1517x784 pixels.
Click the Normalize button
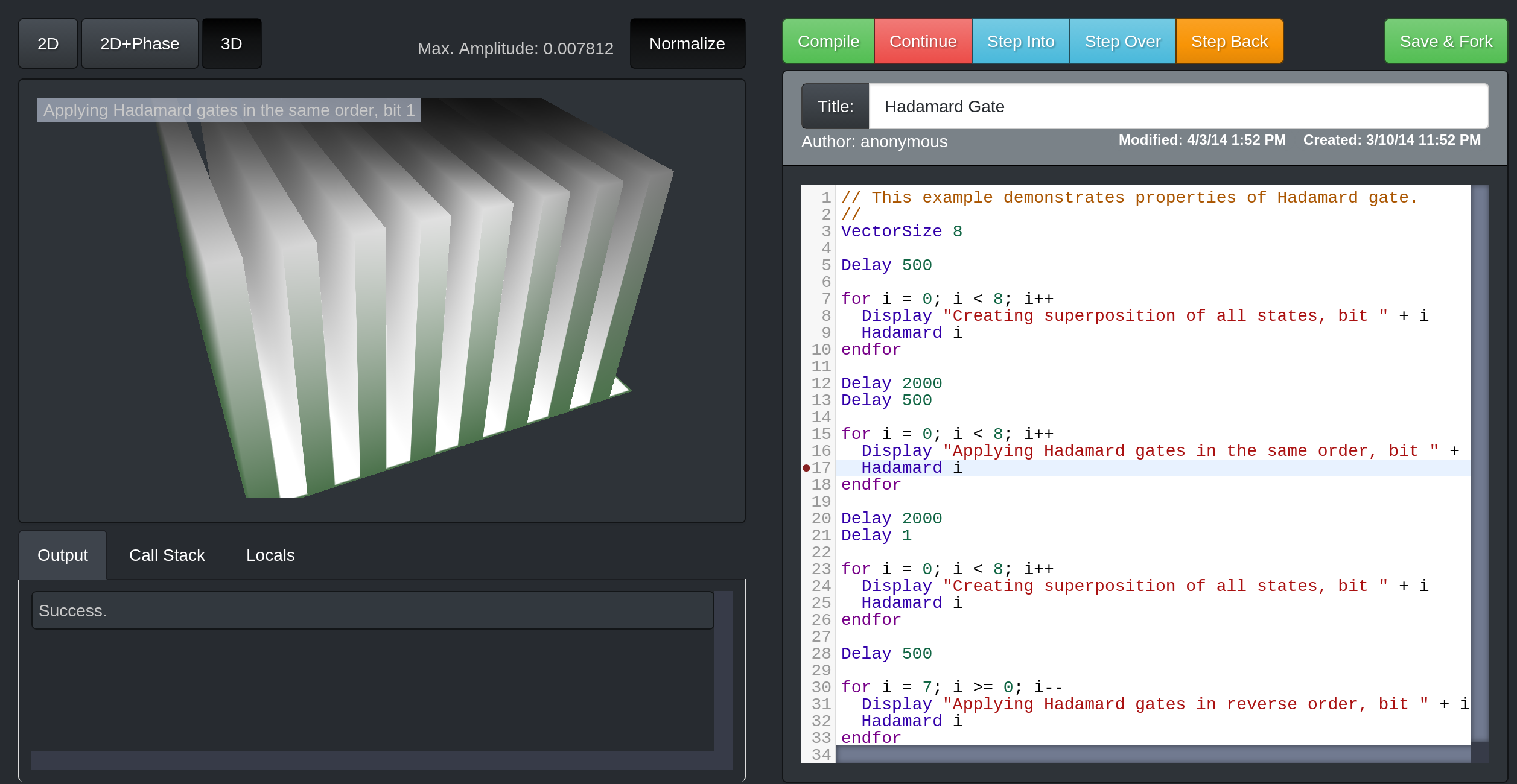tap(687, 43)
